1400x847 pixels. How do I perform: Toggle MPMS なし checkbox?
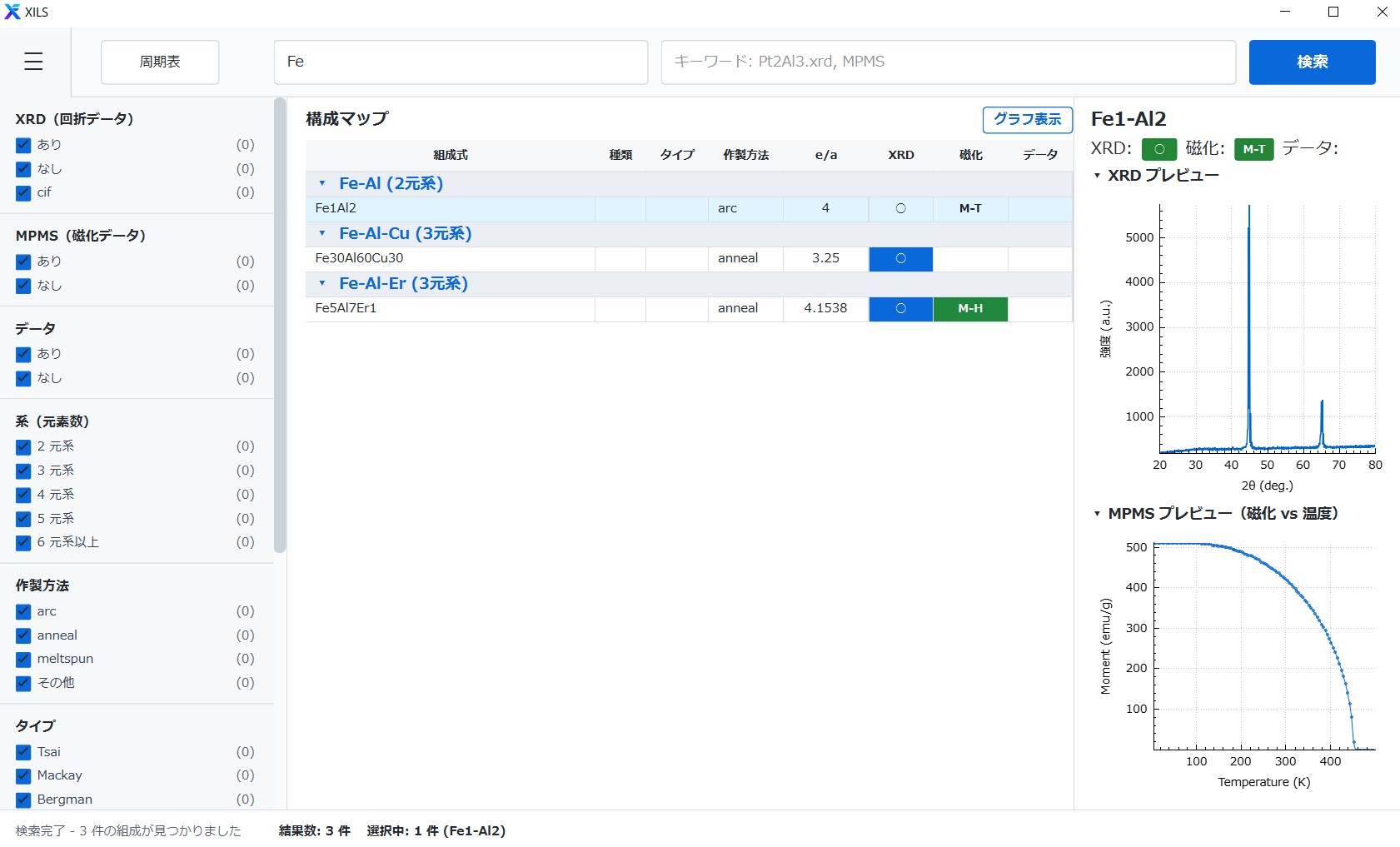[x=23, y=286]
